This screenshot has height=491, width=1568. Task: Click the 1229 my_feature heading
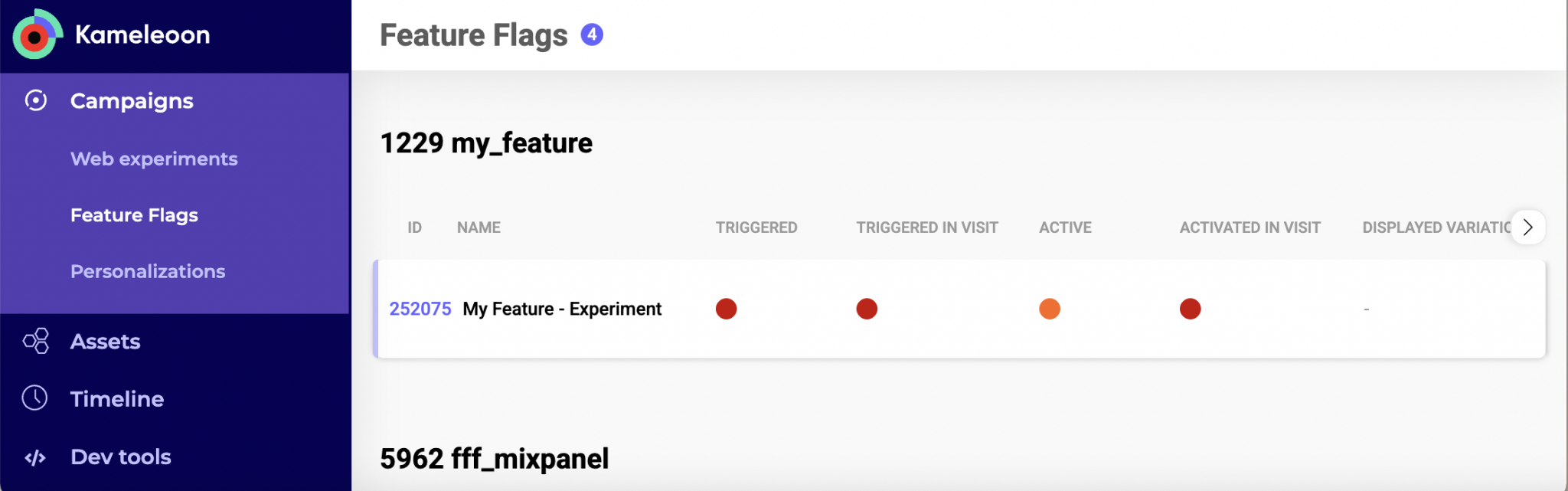point(486,143)
